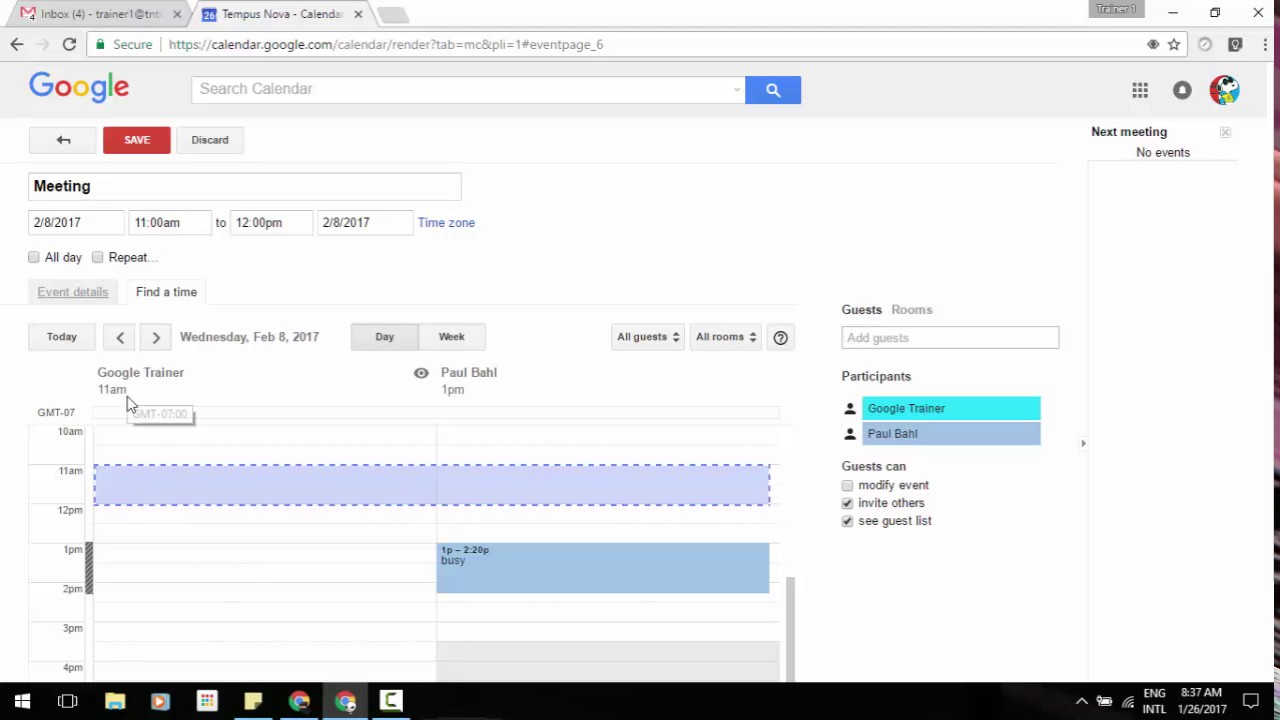Select the Guests tab
1280x720 pixels.
coord(861,310)
